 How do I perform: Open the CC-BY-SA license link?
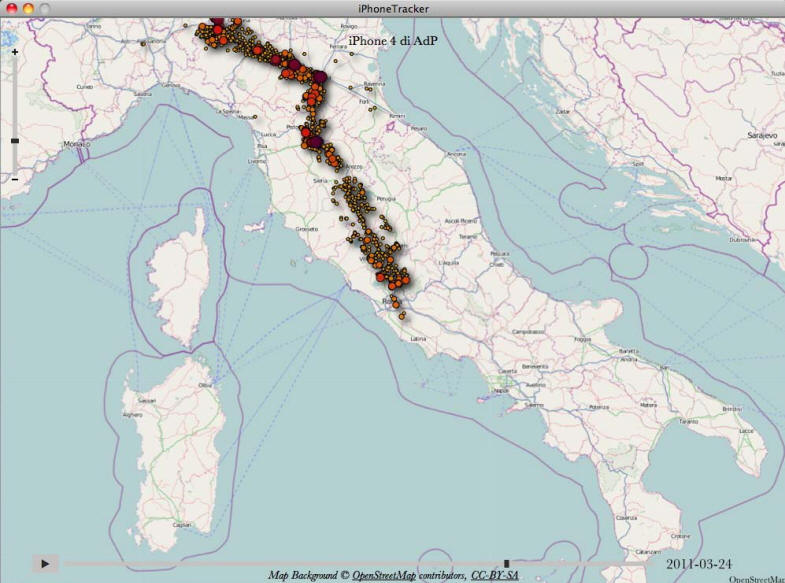pyautogui.click(x=495, y=575)
